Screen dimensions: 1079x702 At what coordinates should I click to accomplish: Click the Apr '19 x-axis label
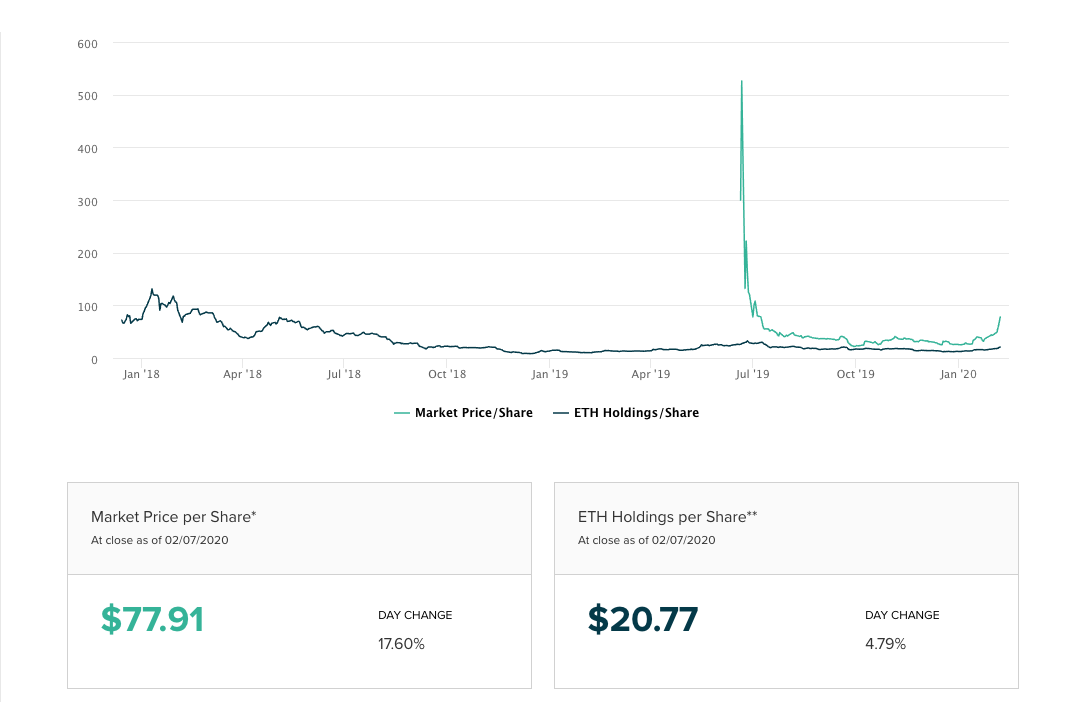point(651,374)
